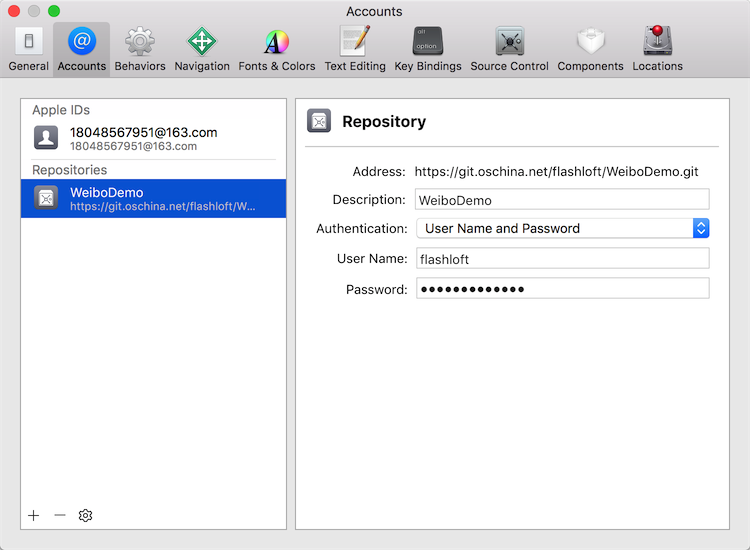
Task: Open Behaviors preferences gear icon
Action: (140, 41)
